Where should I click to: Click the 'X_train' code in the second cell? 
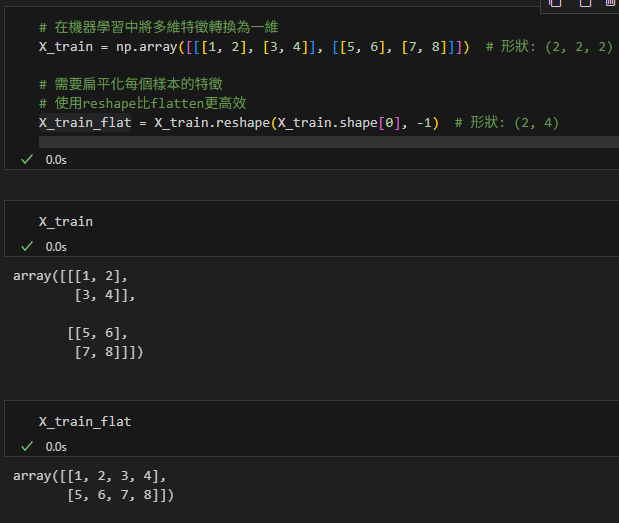click(66, 222)
